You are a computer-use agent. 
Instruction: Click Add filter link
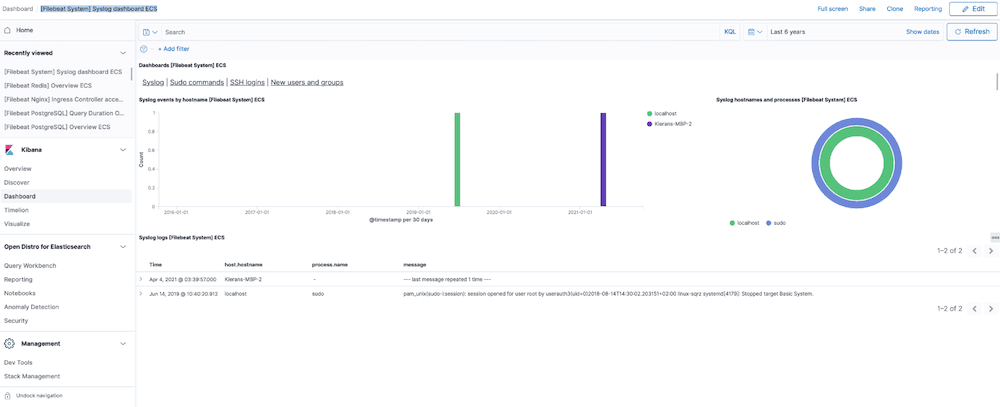click(173, 48)
